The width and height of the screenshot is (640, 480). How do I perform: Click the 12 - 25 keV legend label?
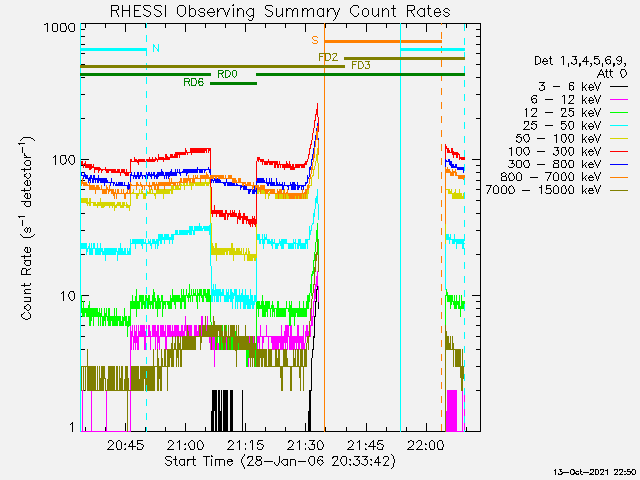pos(562,113)
